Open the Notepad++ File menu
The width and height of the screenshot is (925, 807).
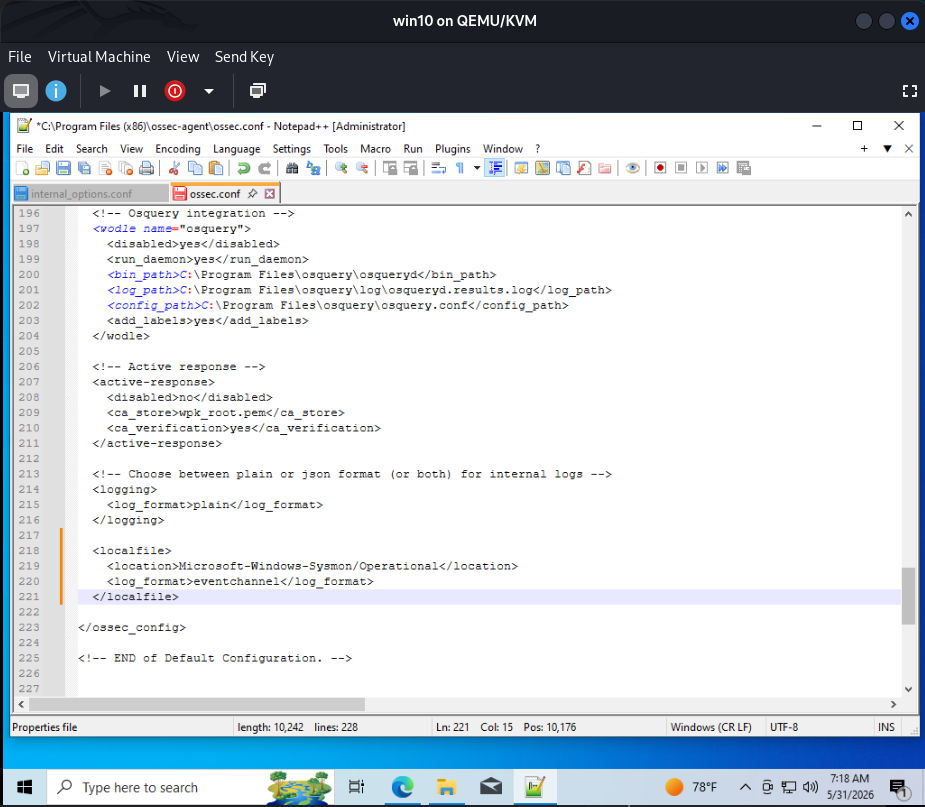coord(25,149)
